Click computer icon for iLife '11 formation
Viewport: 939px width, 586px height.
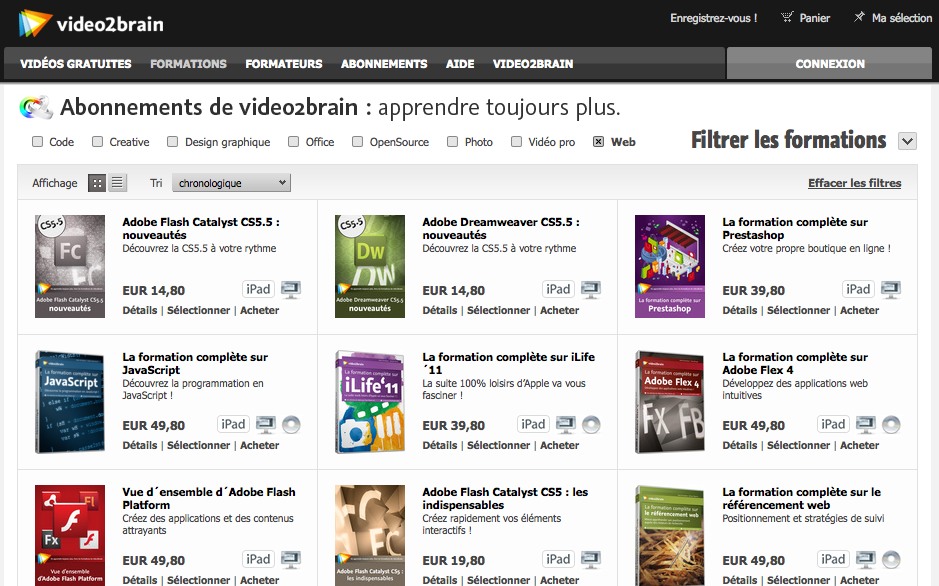(x=566, y=424)
